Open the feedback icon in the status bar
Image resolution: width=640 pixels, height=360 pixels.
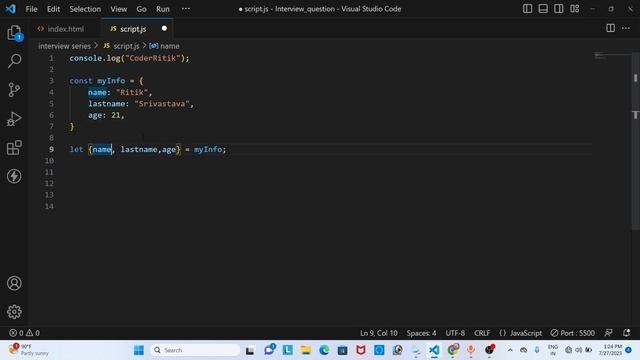(x=609, y=333)
